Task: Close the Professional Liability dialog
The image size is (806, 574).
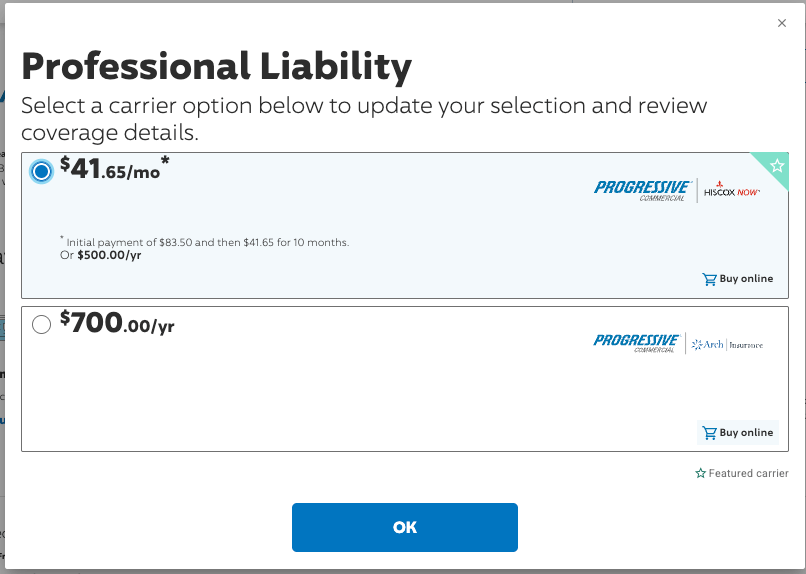Action: (781, 23)
